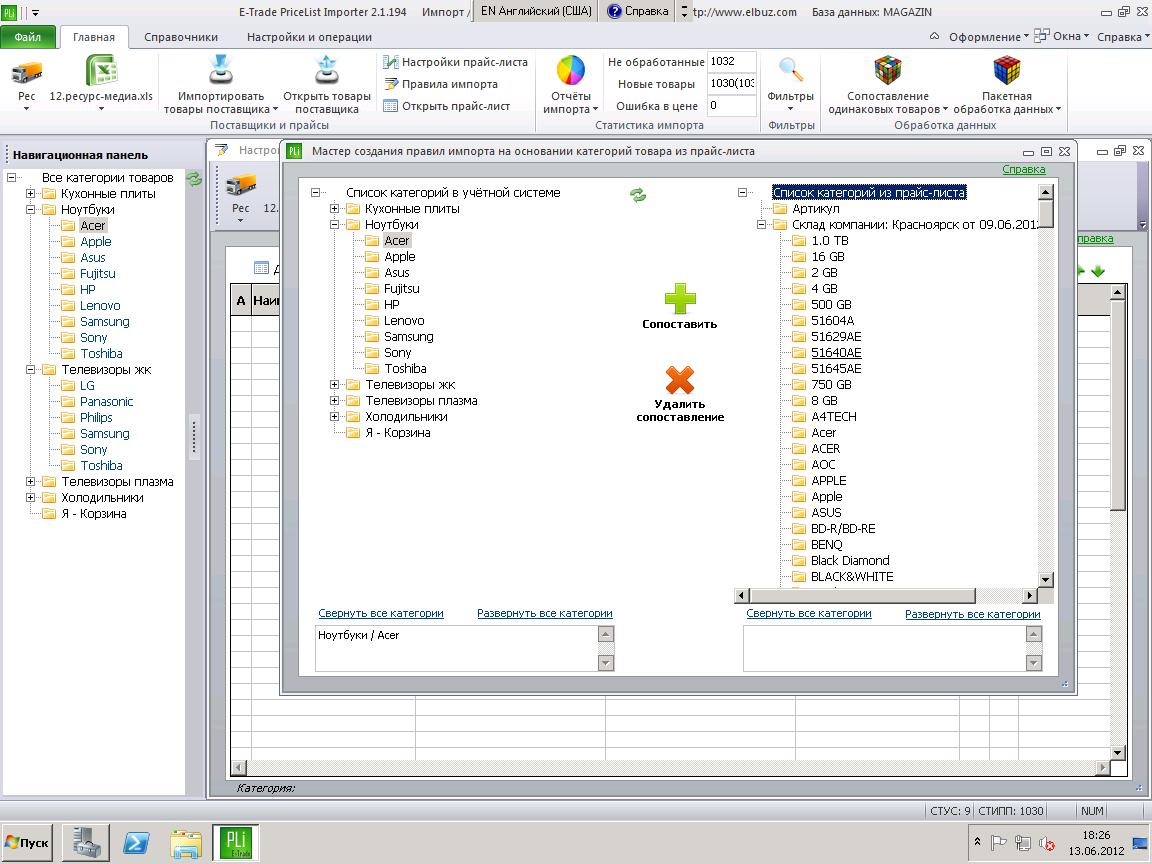Click EN Английский (США) language selector
This screenshot has height=864, width=1152.
pos(536,11)
